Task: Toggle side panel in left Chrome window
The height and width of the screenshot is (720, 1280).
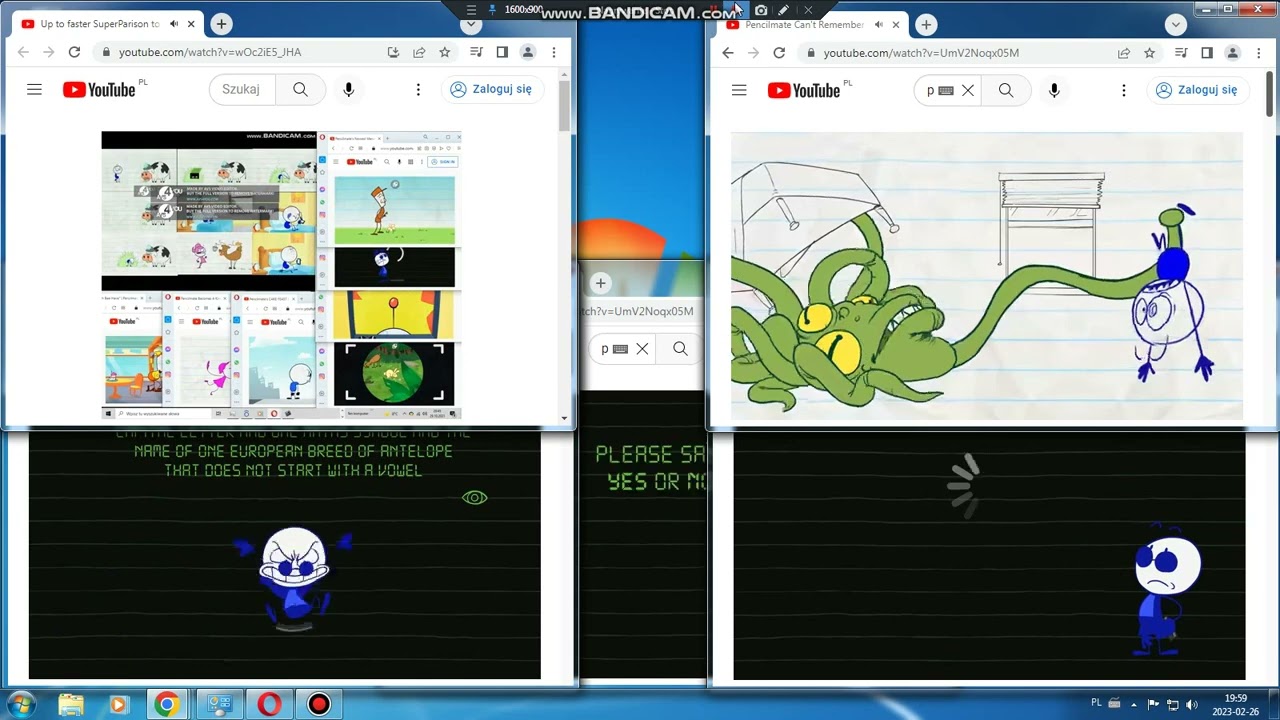Action: pyautogui.click(x=502, y=52)
